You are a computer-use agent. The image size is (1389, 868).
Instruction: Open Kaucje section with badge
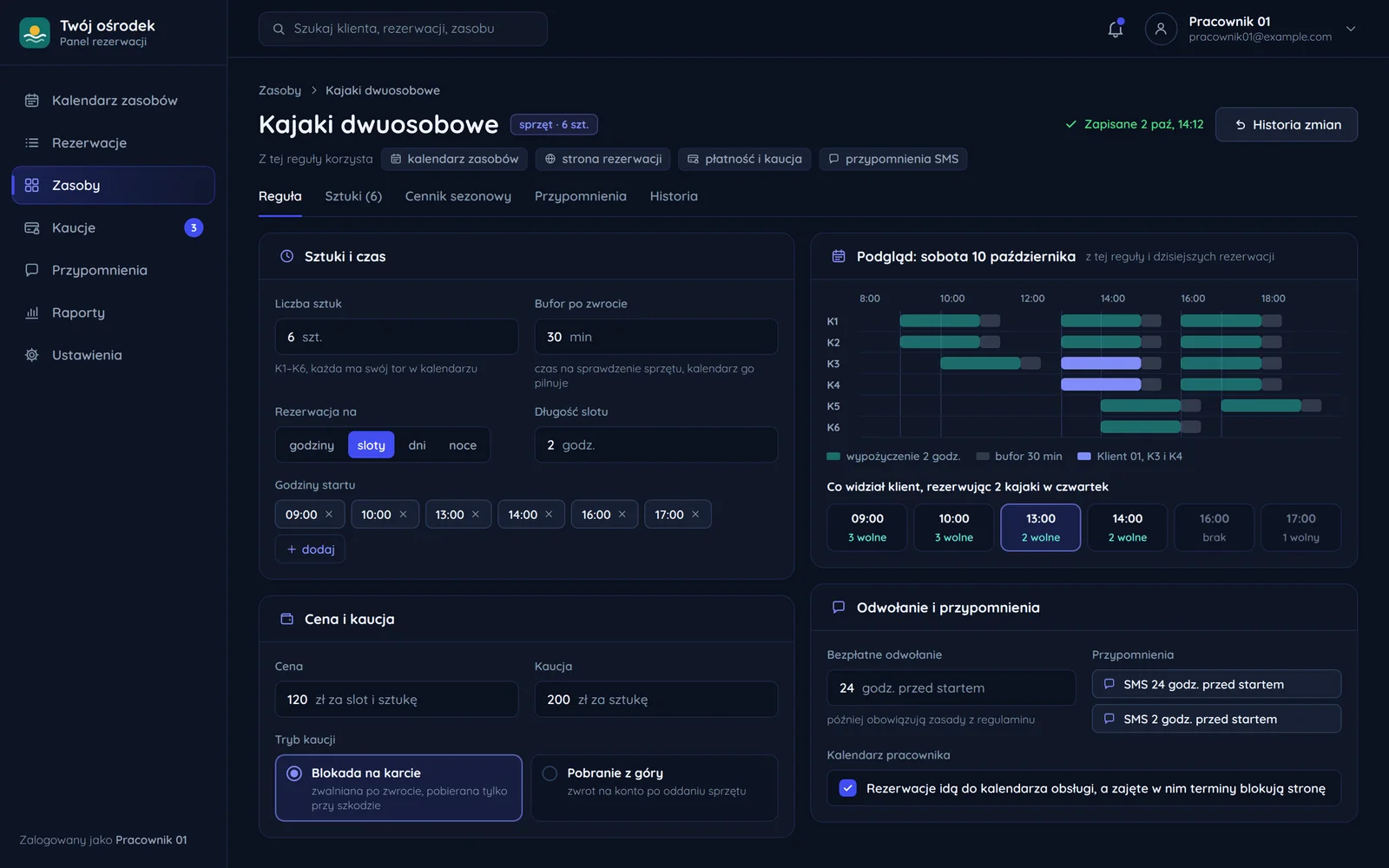[113, 227]
